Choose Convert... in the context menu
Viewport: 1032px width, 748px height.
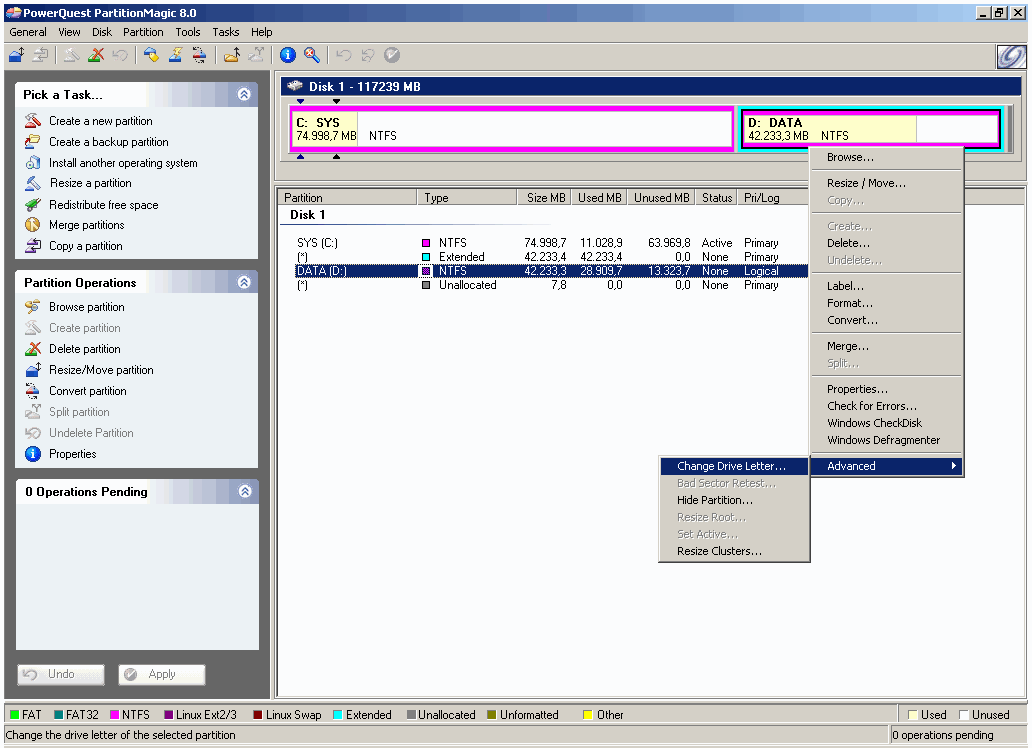coord(887,320)
